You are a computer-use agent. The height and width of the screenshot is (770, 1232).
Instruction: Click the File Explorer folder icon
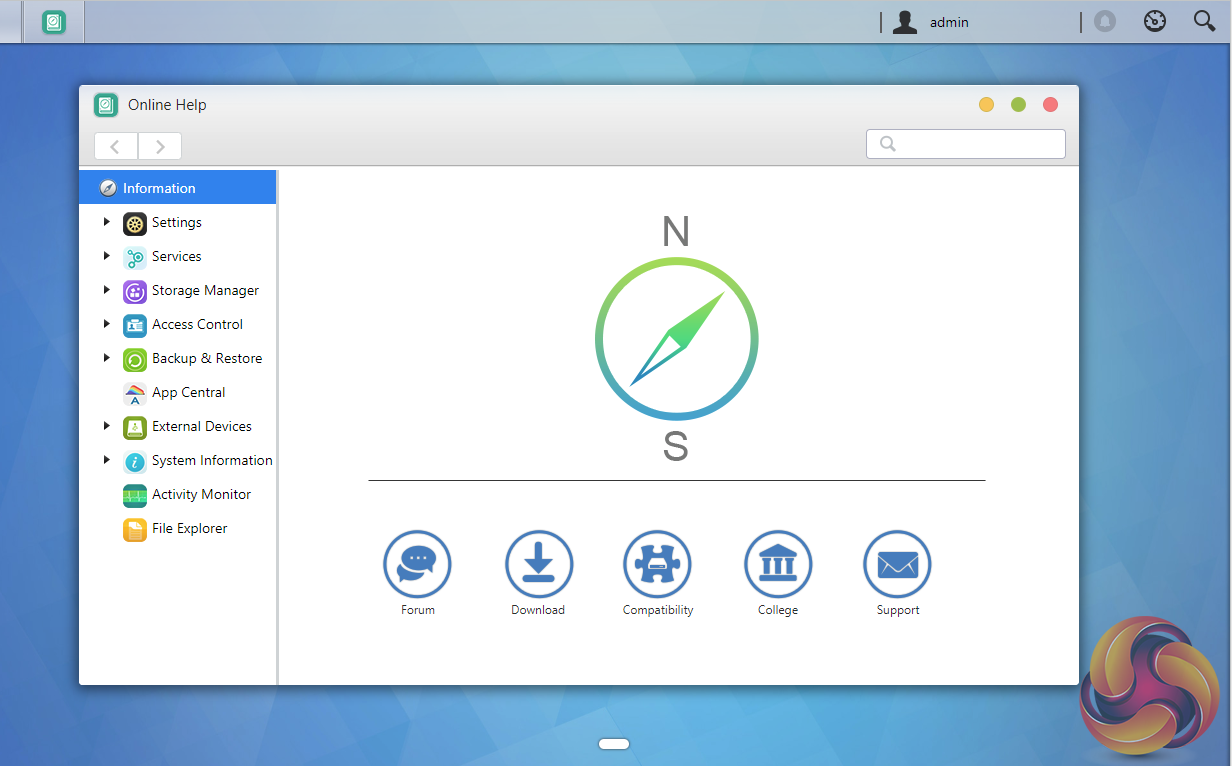point(135,530)
